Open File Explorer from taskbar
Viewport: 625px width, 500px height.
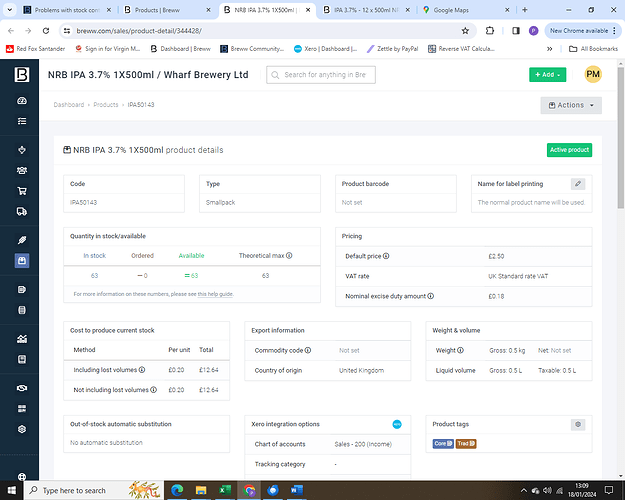(x=201, y=490)
